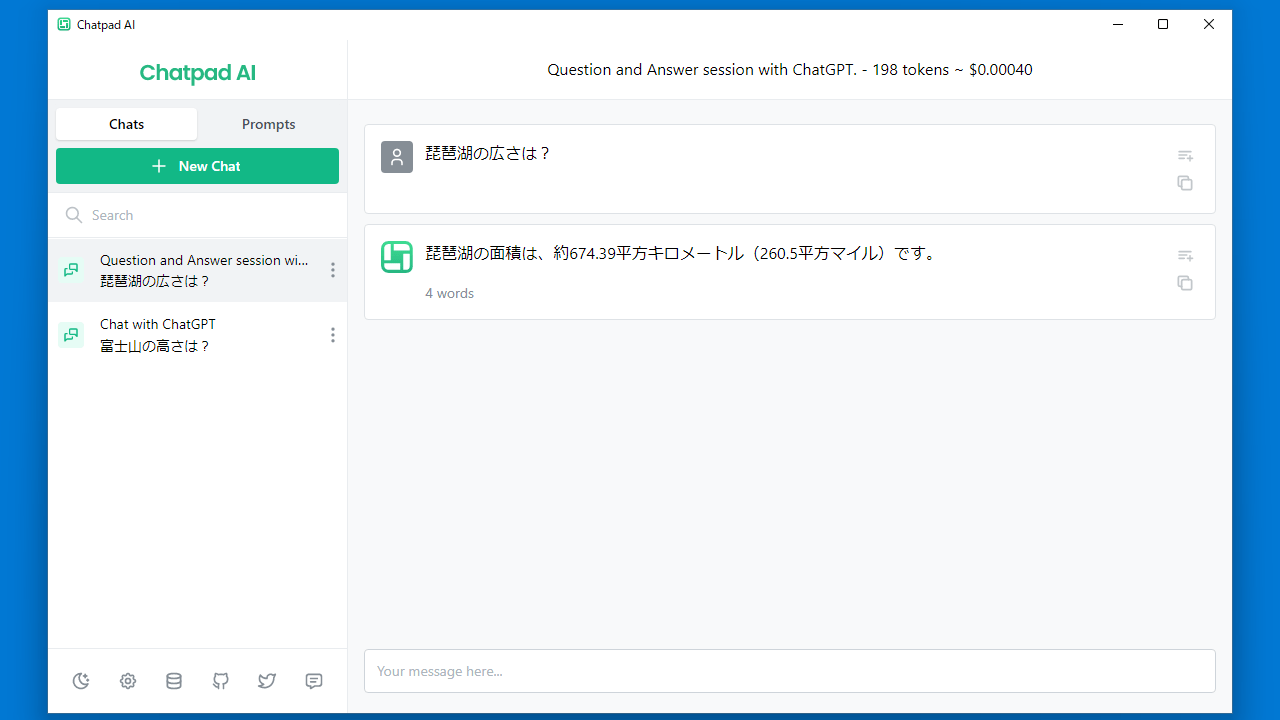The width and height of the screenshot is (1280, 720).
Task: Copy the ChatGPT answer about 674.39平方キロメートル
Action: pyautogui.click(x=1185, y=283)
